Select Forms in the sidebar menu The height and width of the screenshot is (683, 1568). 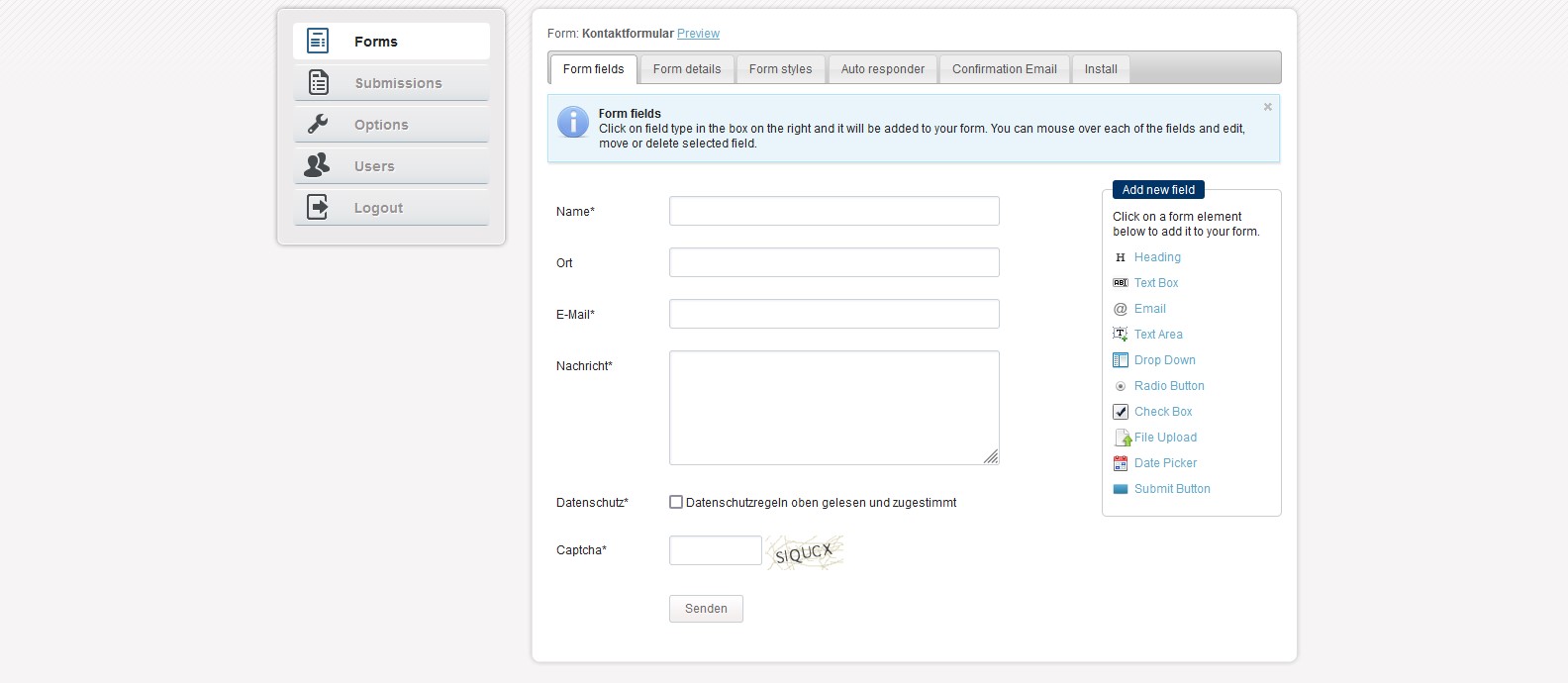[x=391, y=42]
